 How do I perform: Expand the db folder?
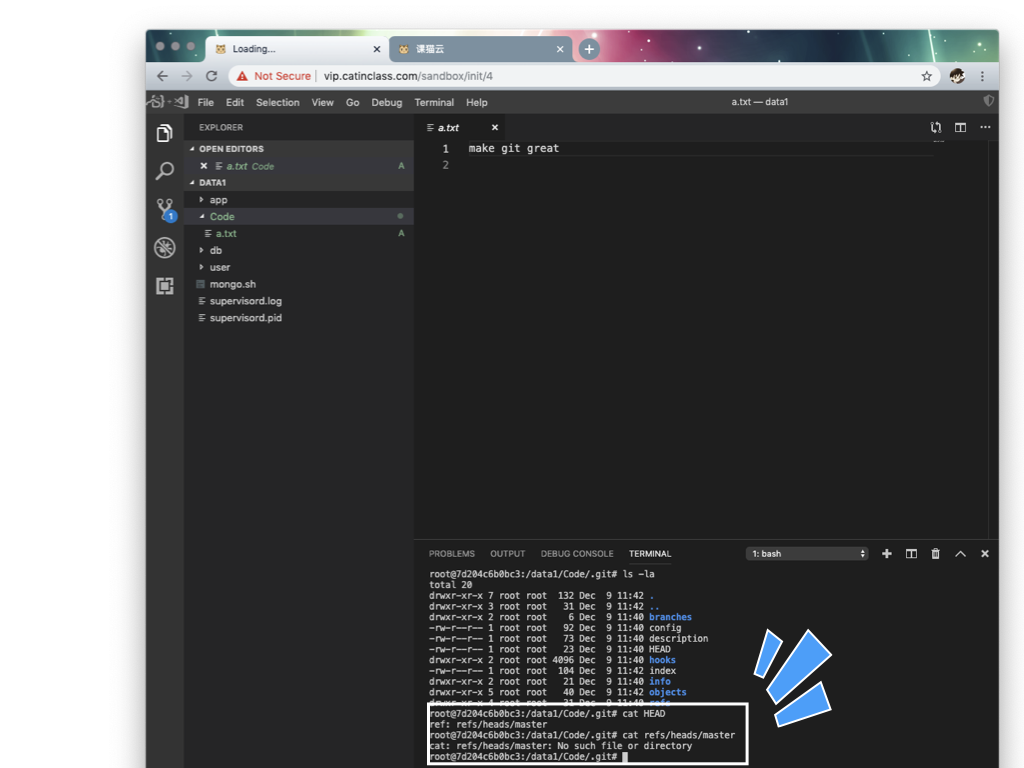[x=215, y=251]
